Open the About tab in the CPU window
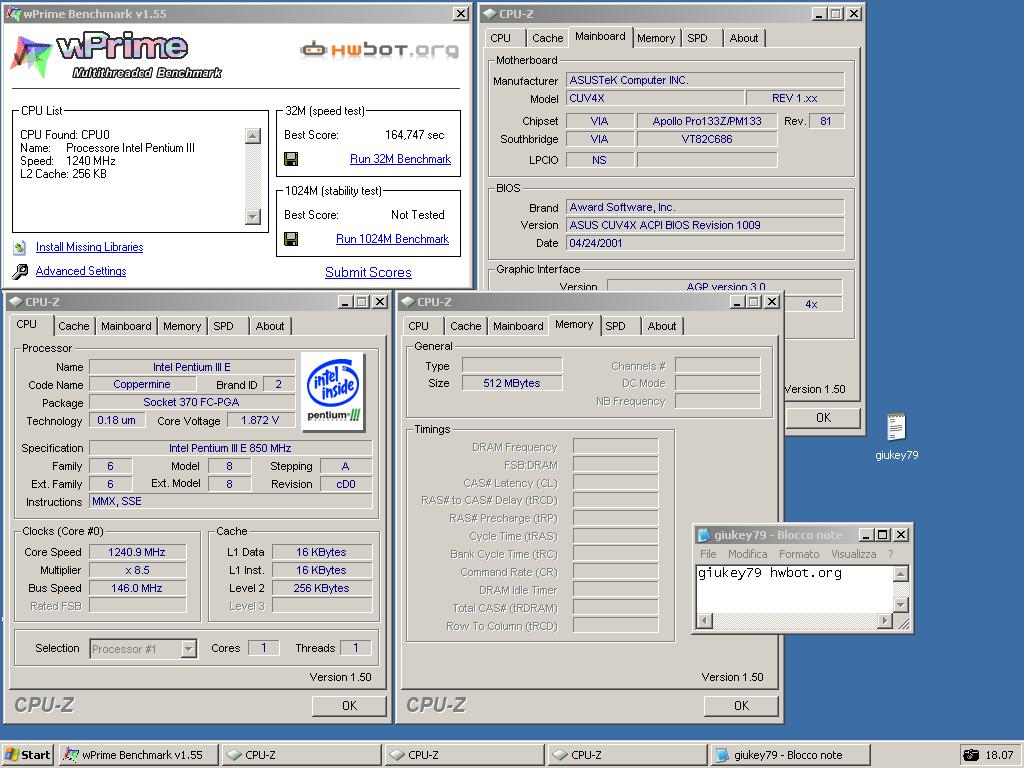The height and width of the screenshot is (768, 1024). tap(270, 326)
